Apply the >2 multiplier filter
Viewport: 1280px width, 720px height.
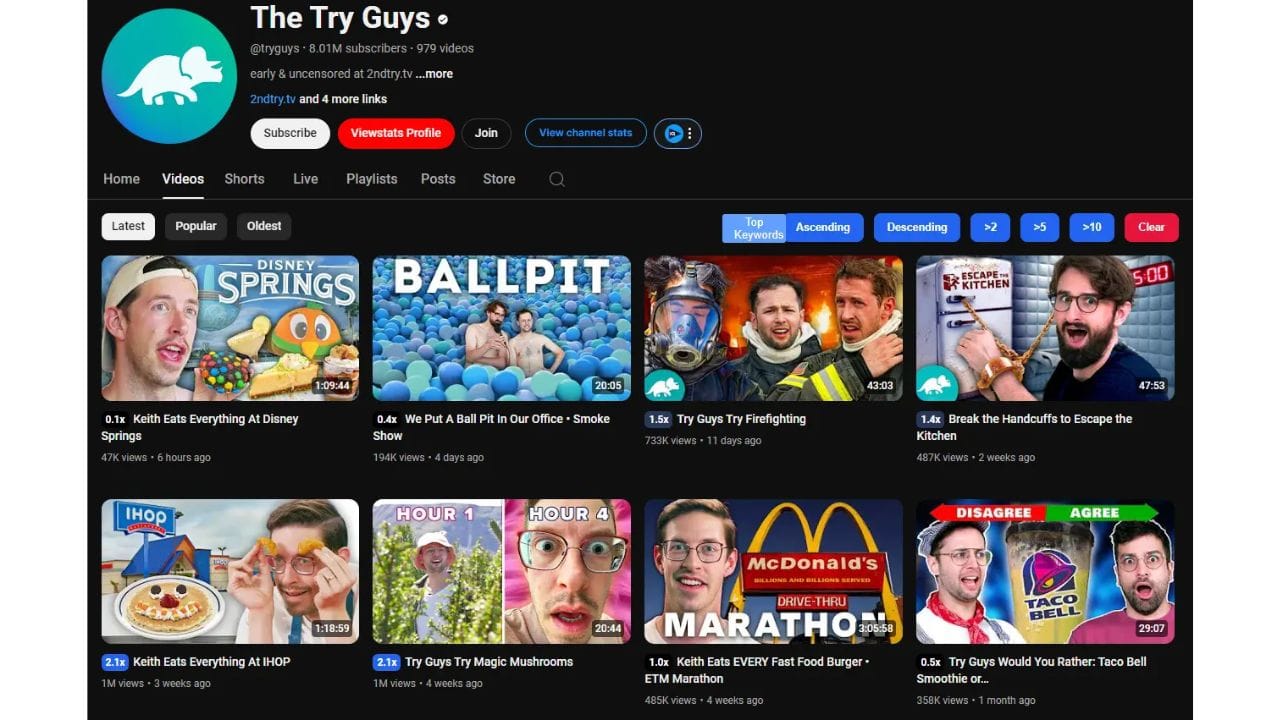click(990, 227)
